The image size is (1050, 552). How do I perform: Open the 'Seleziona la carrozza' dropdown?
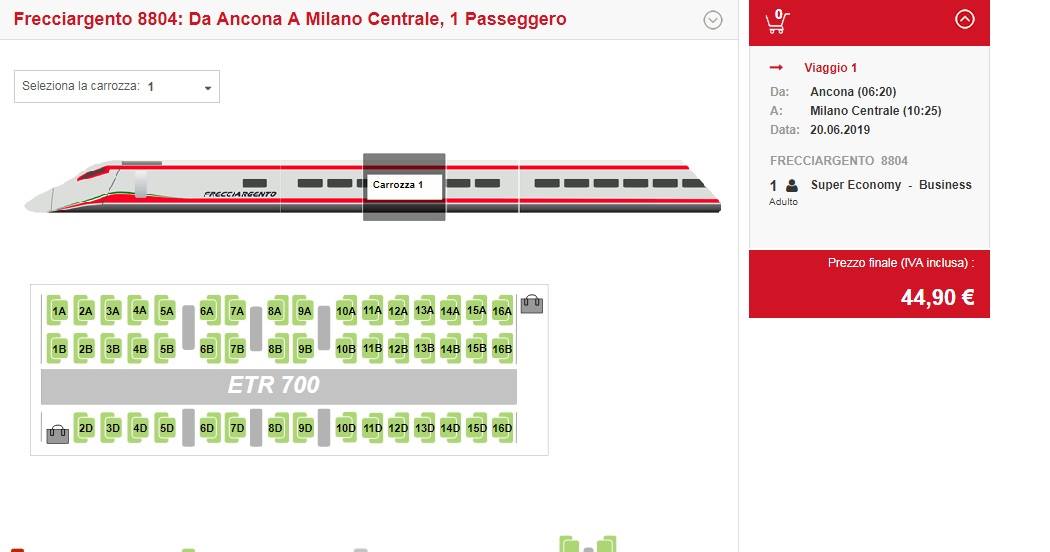(x=117, y=87)
